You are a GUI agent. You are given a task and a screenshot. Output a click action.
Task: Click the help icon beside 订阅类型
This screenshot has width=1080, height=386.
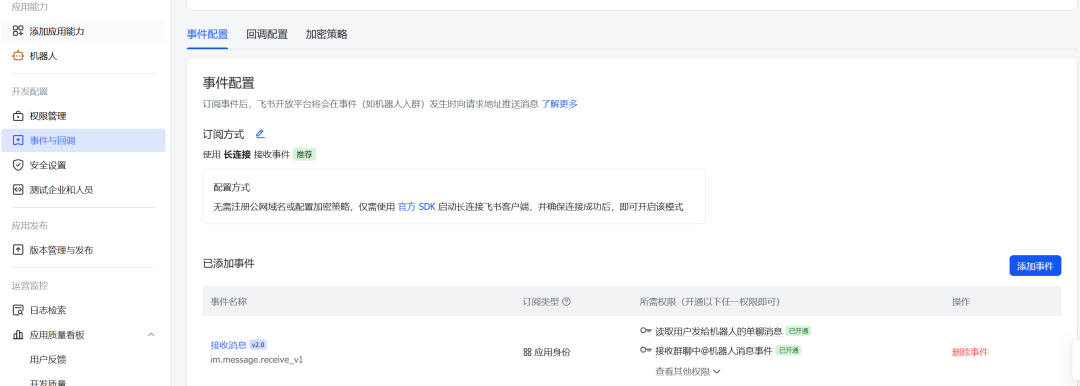click(566, 302)
